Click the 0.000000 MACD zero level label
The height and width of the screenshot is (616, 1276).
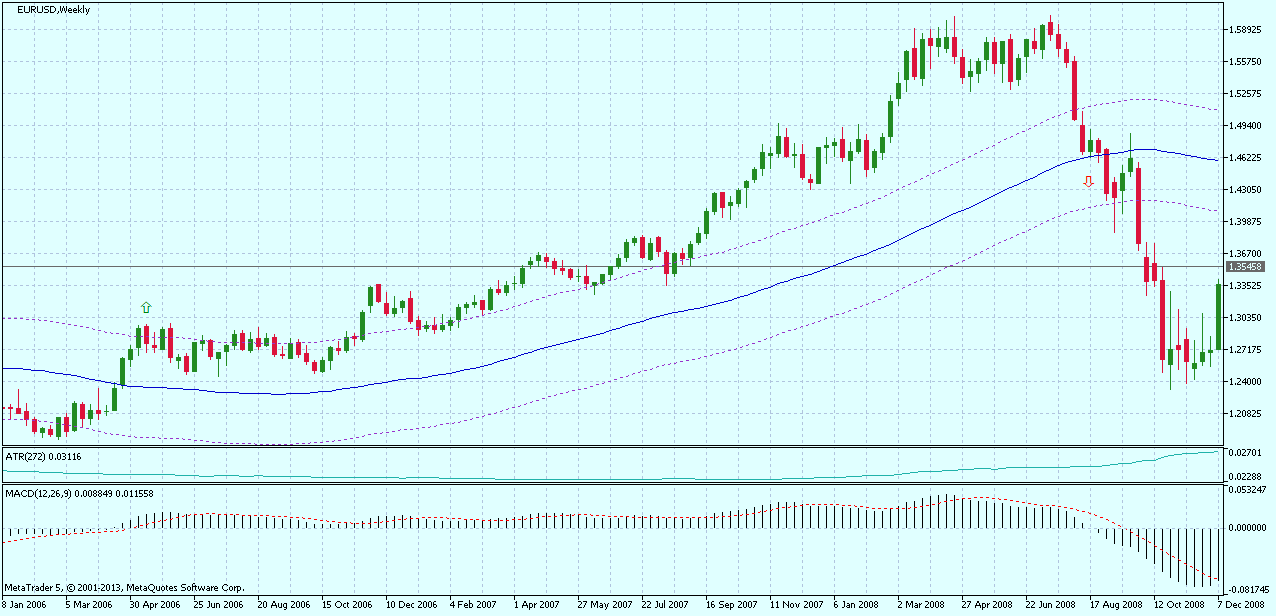tap(1248, 528)
